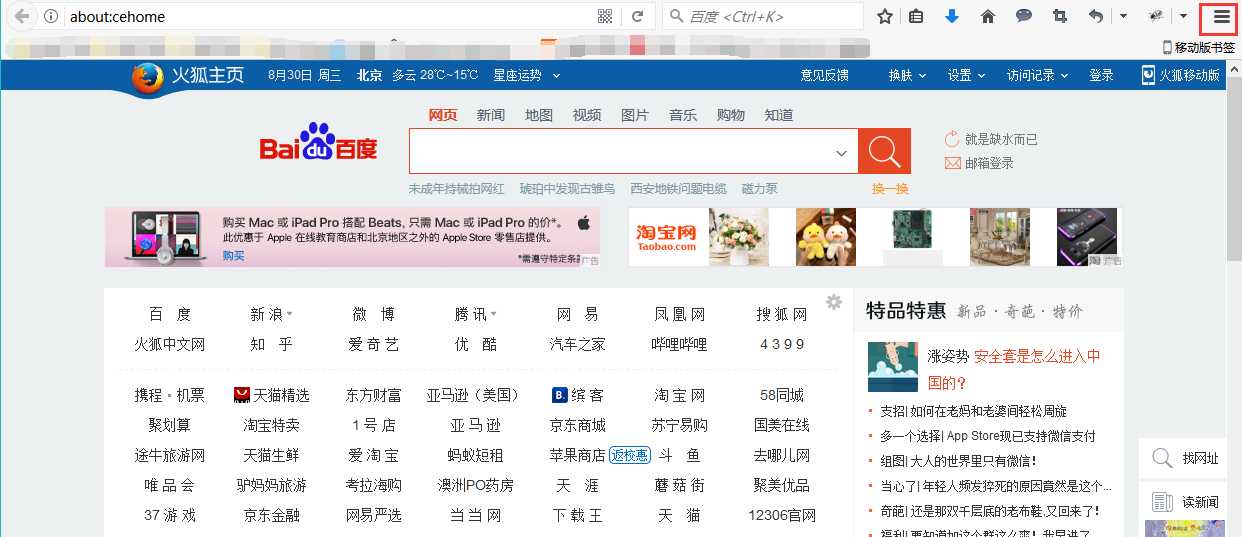
Task: Select the 新闻 search tab
Action: pos(490,115)
